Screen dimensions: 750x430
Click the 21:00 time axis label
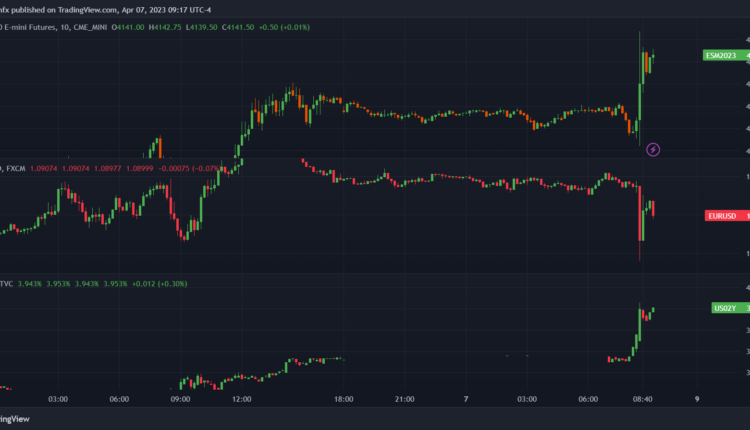coord(406,399)
